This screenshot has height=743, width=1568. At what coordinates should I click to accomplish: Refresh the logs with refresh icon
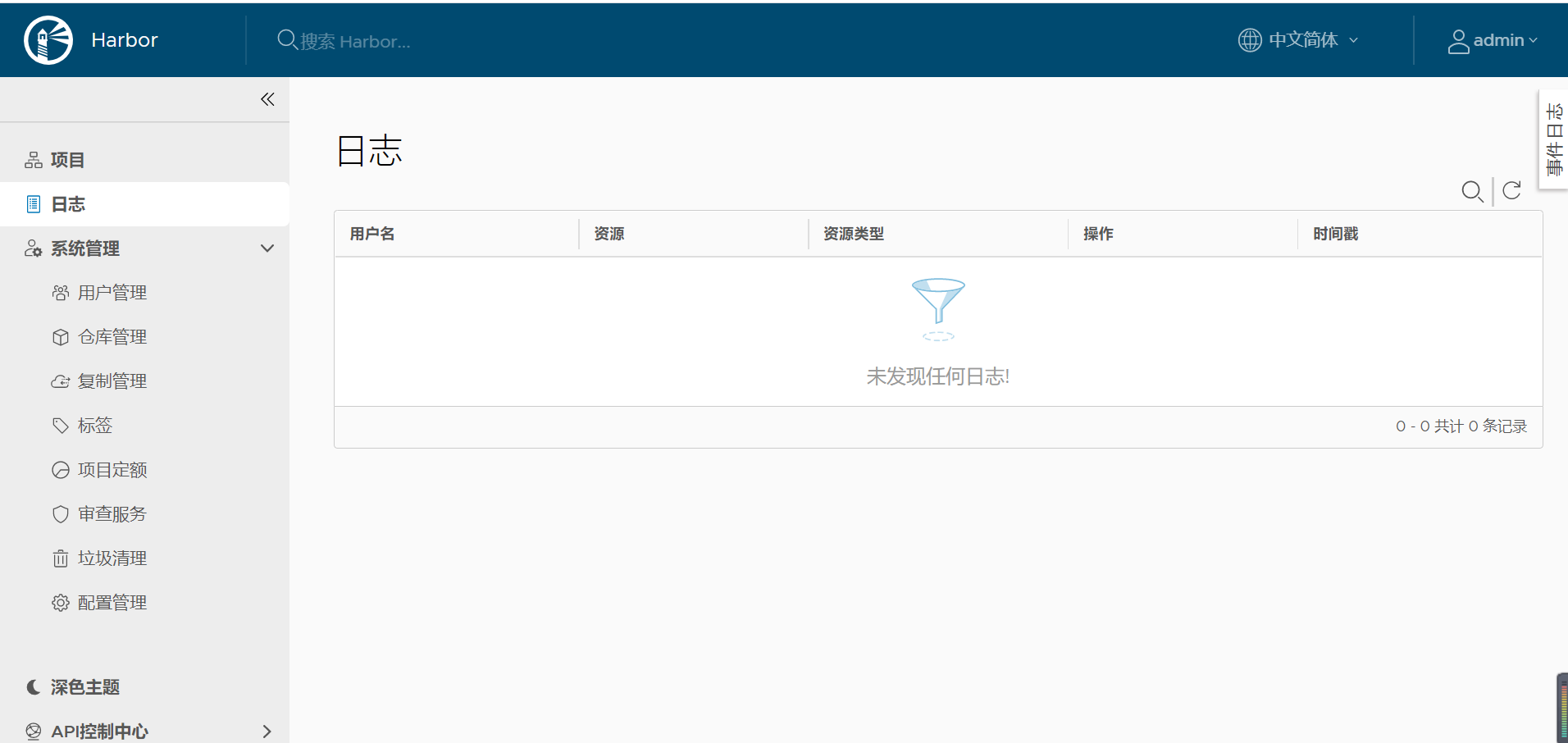[x=1512, y=191]
